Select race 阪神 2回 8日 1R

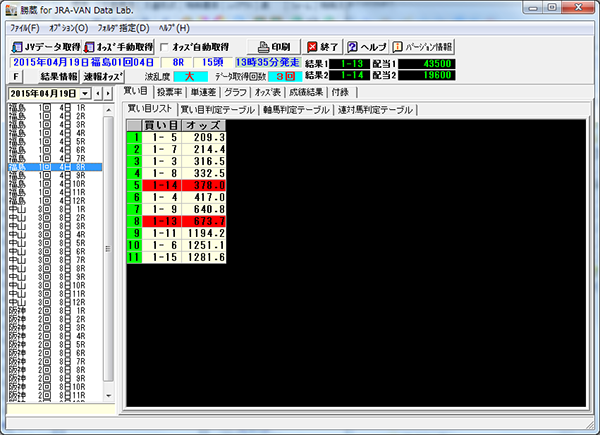55,311
